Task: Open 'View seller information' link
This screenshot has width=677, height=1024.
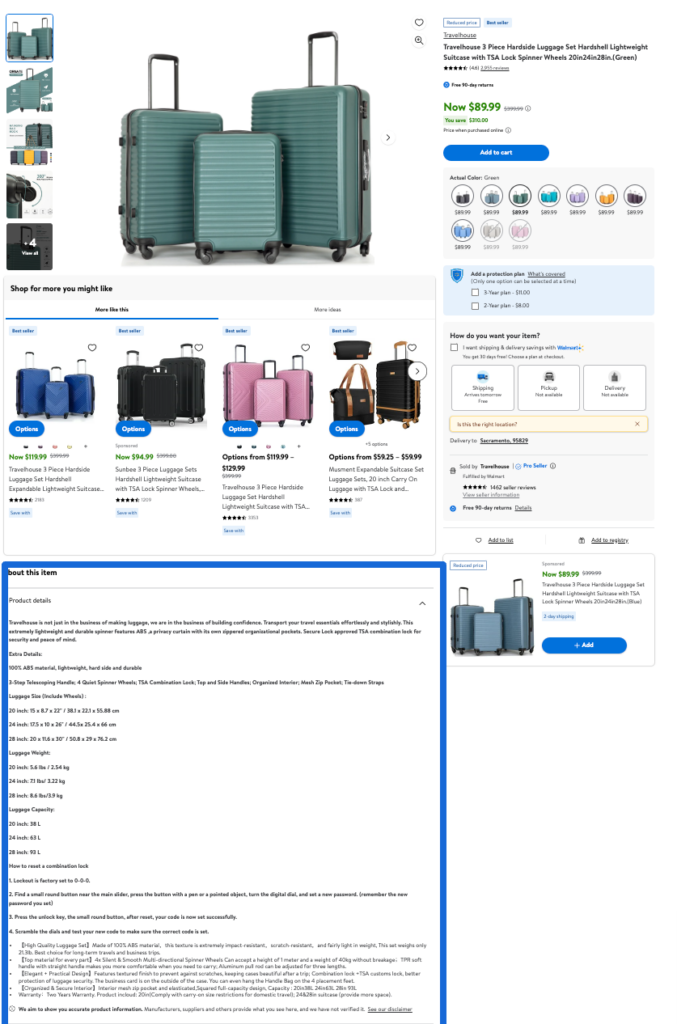Action: [x=491, y=495]
